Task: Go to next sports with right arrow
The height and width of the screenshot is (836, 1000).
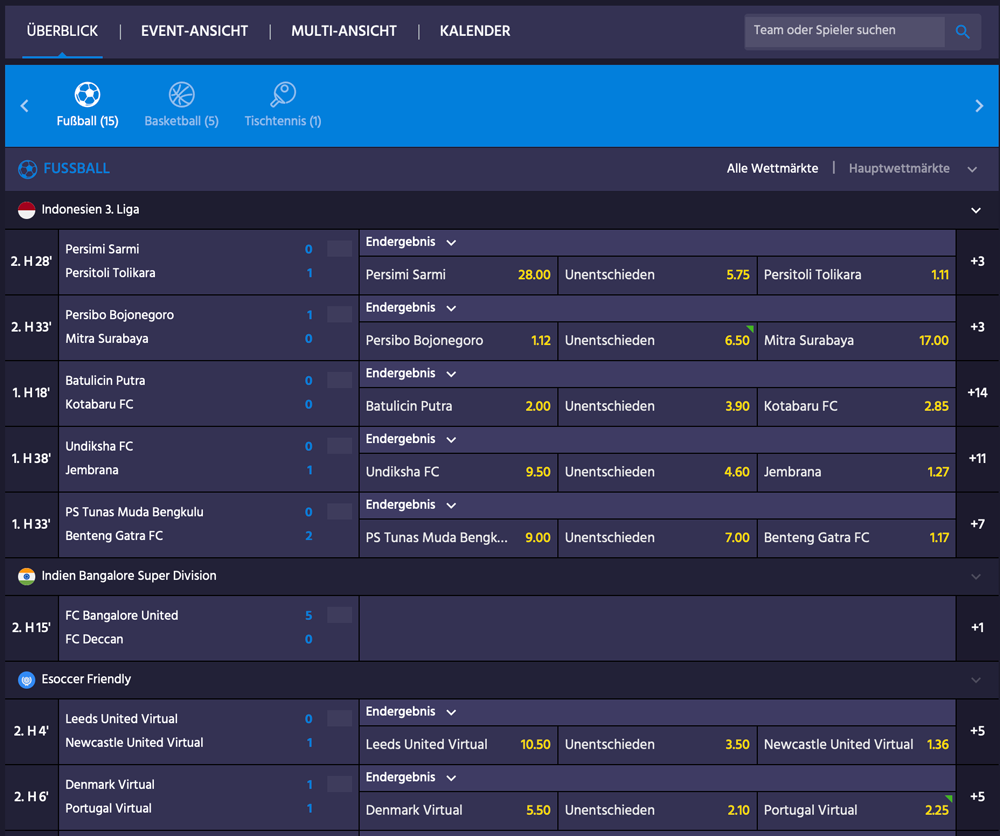Action: 979,106
